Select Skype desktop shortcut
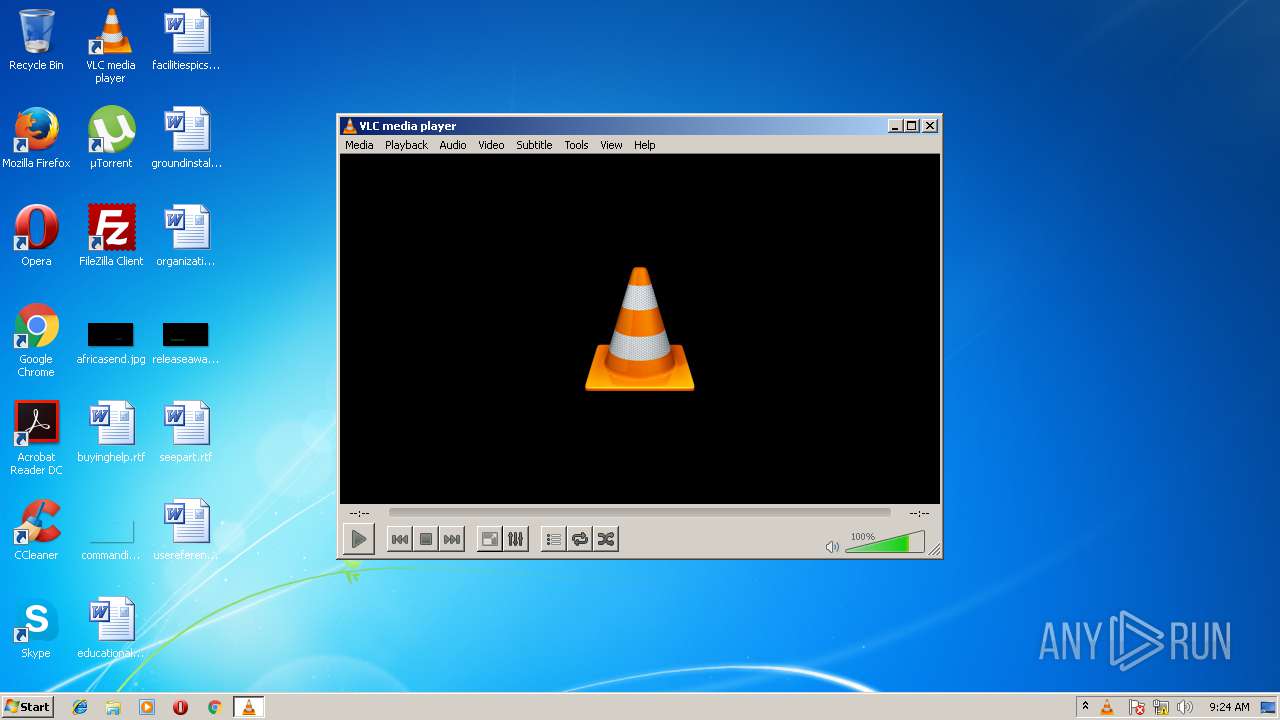Viewport: 1280px width, 720px height. pyautogui.click(x=36, y=628)
